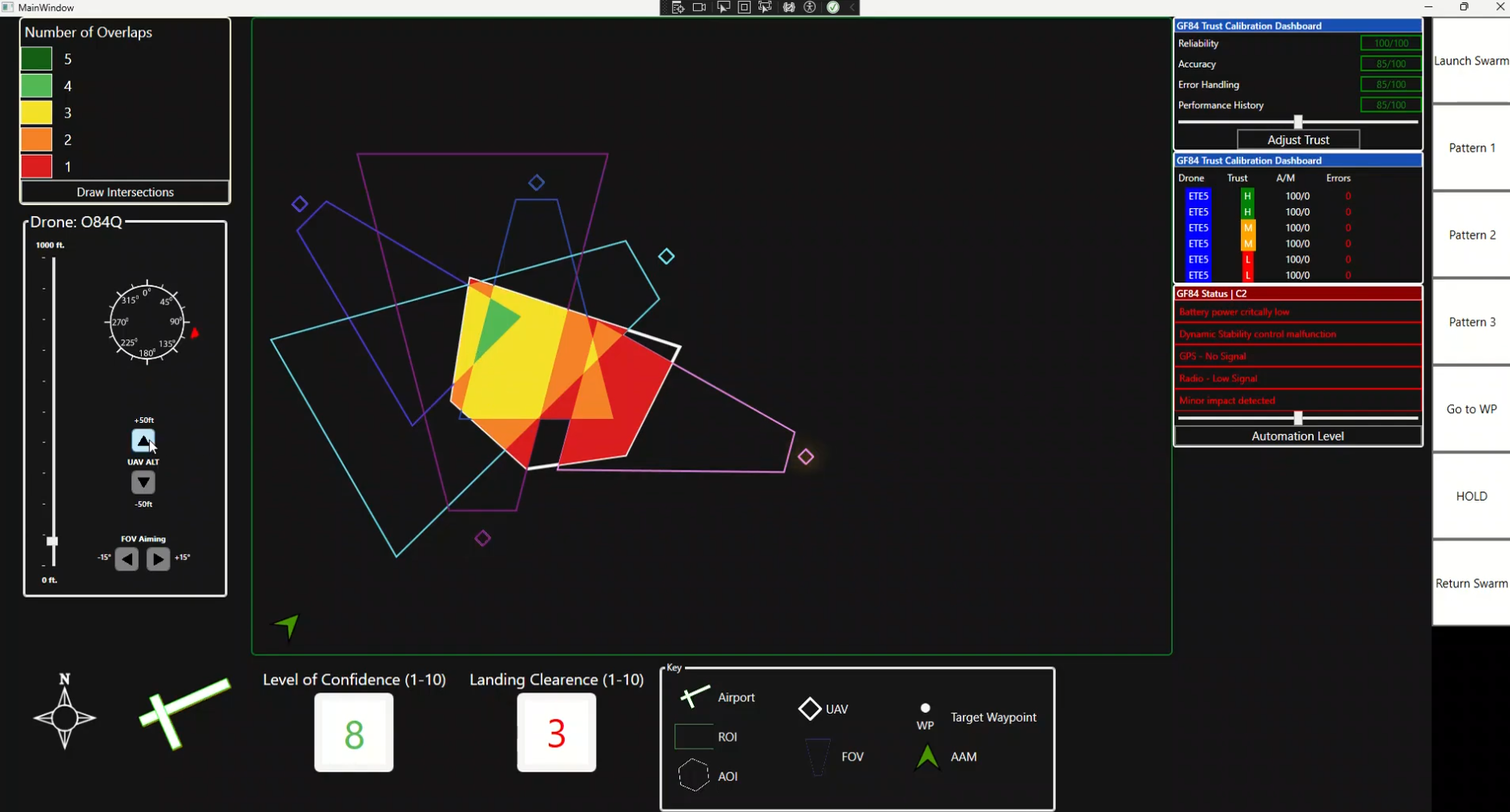Toggle track focused element in debug toolbar
The height and width of the screenshot is (812, 1510).
tap(765, 8)
